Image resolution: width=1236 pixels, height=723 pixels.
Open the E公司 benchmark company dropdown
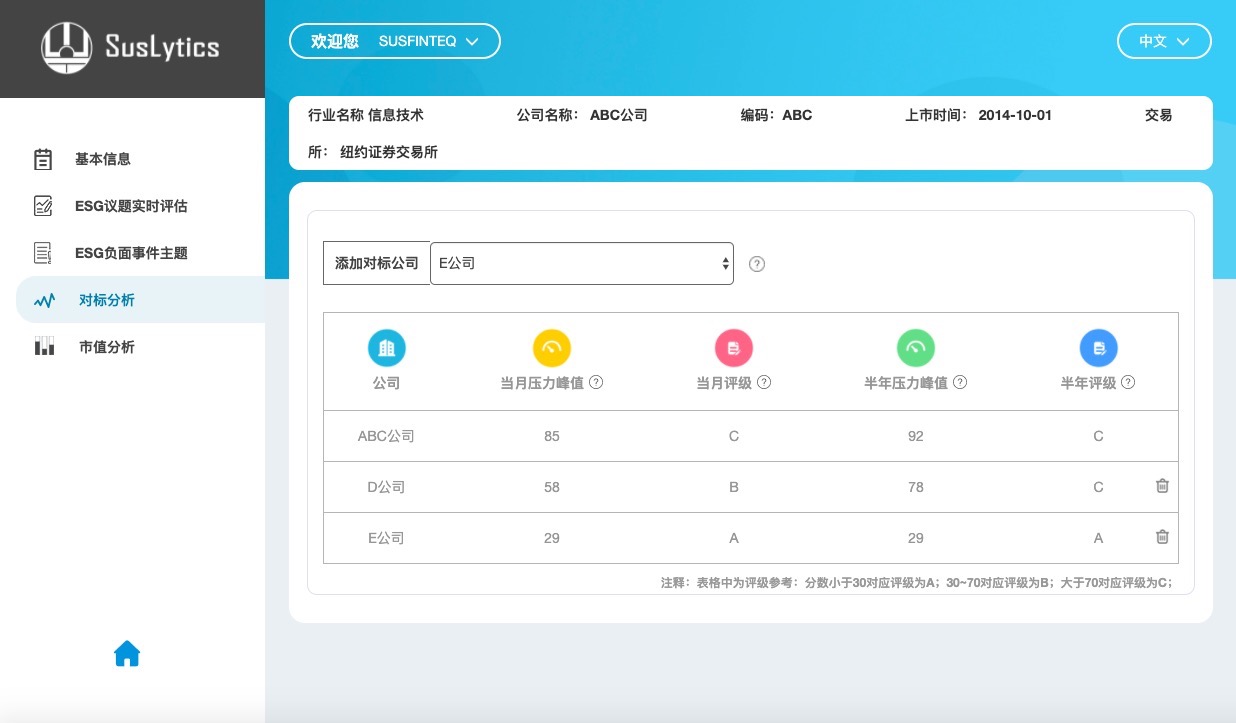tap(581, 264)
